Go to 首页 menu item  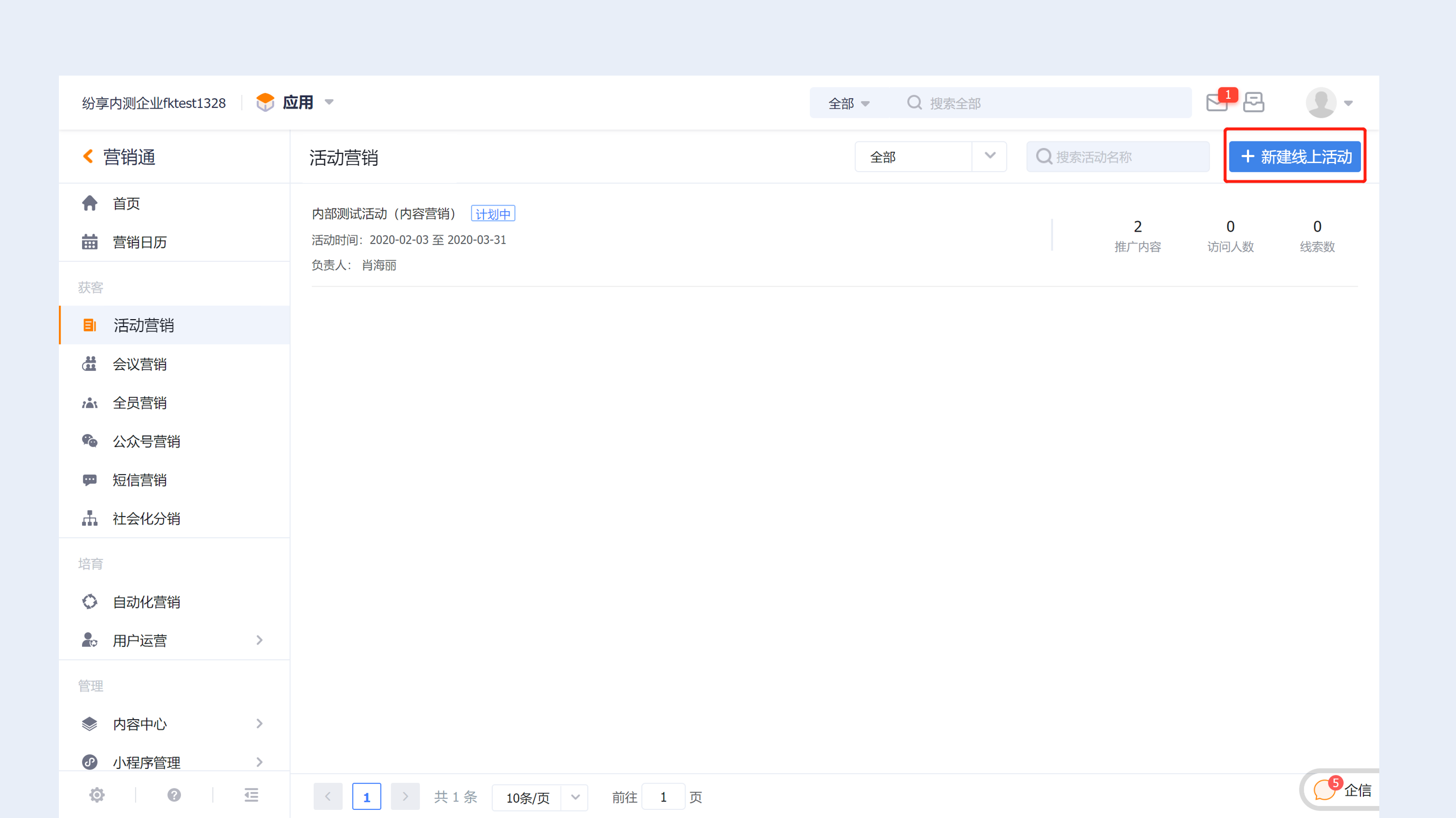pos(174,204)
